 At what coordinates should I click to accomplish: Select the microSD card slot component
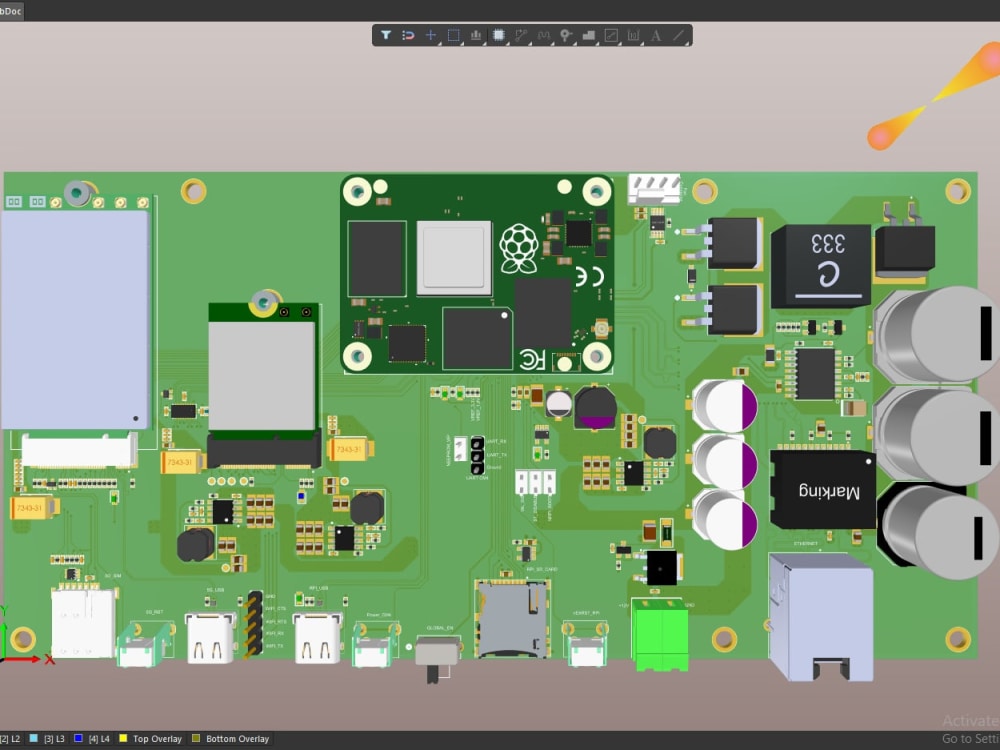point(512,618)
